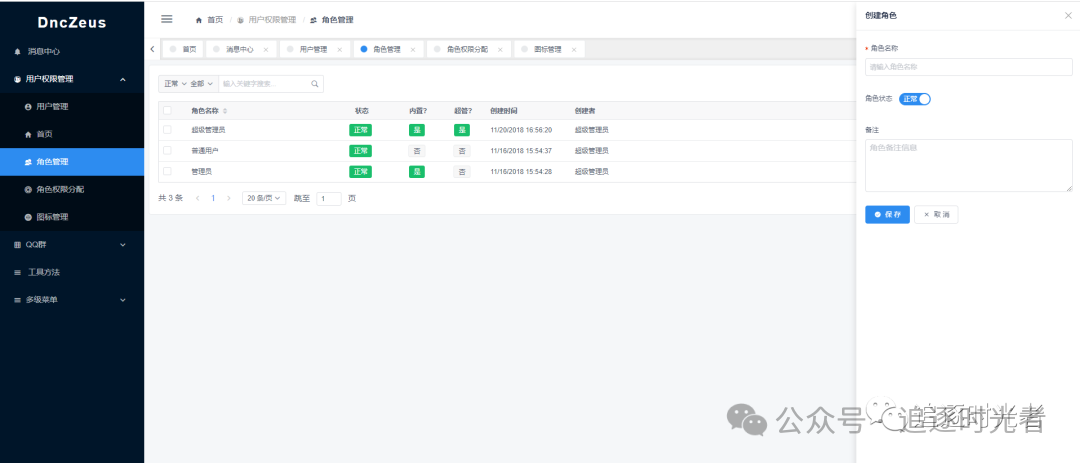Click the 图标管理 icon in sidebar
Screen dimensions: 1080x463
28,217
